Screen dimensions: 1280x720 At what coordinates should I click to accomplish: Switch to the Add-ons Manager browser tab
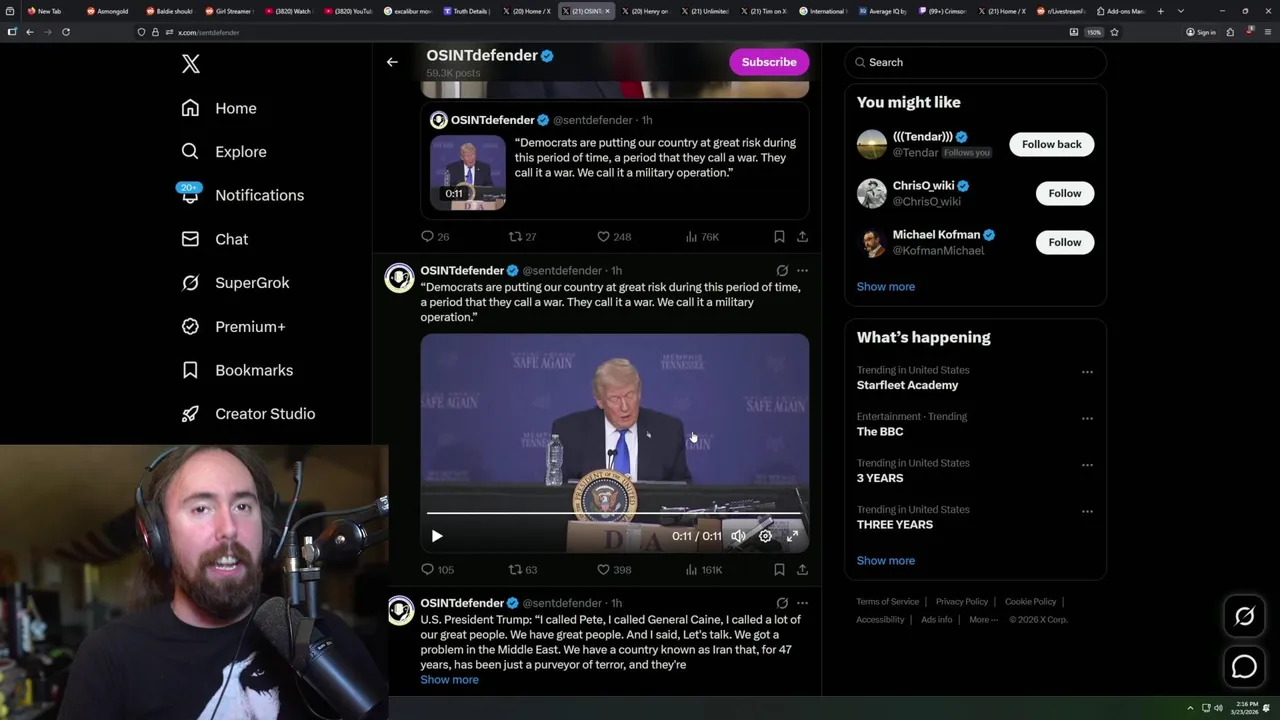pos(1120,11)
